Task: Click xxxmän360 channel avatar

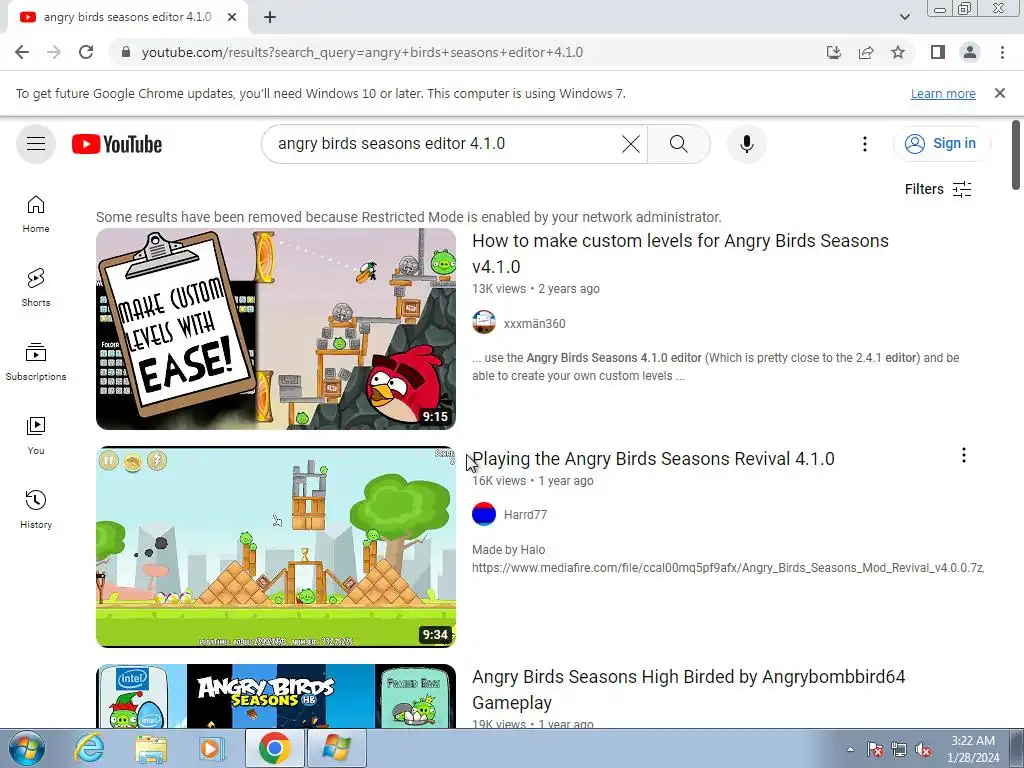Action: click(484, 323)
